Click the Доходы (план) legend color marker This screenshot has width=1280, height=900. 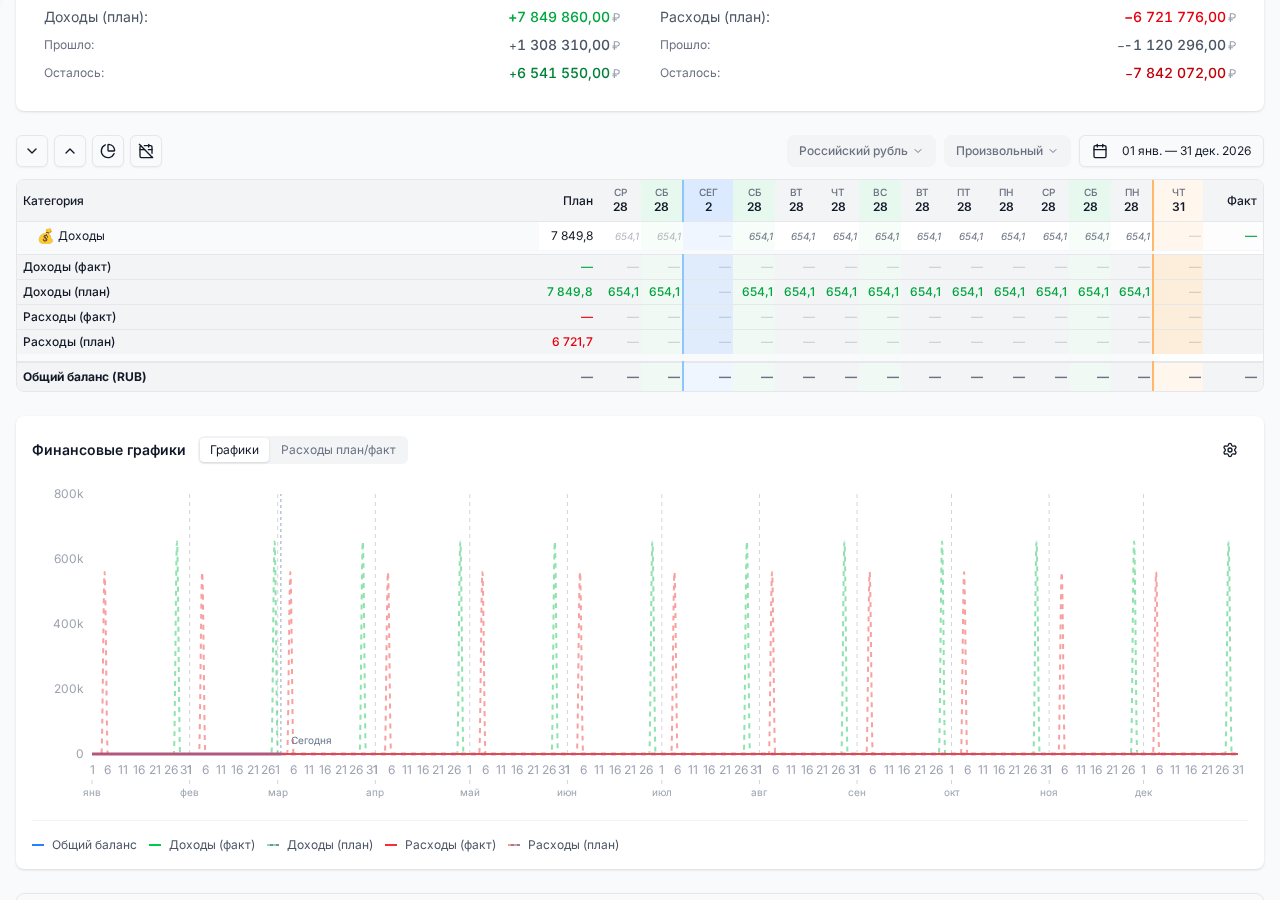click(x=273, y=845)
